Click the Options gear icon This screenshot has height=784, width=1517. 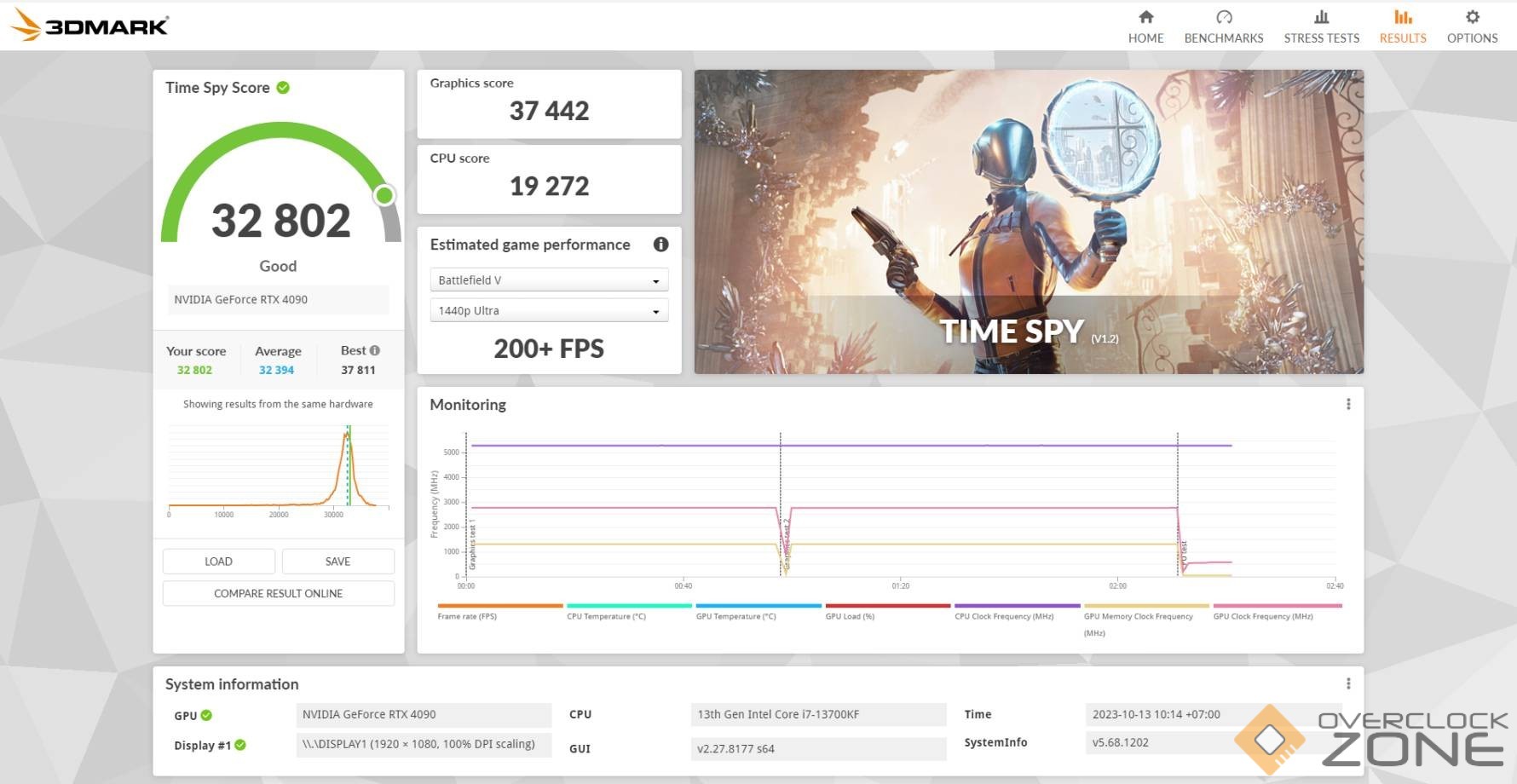pos(1472,17)
